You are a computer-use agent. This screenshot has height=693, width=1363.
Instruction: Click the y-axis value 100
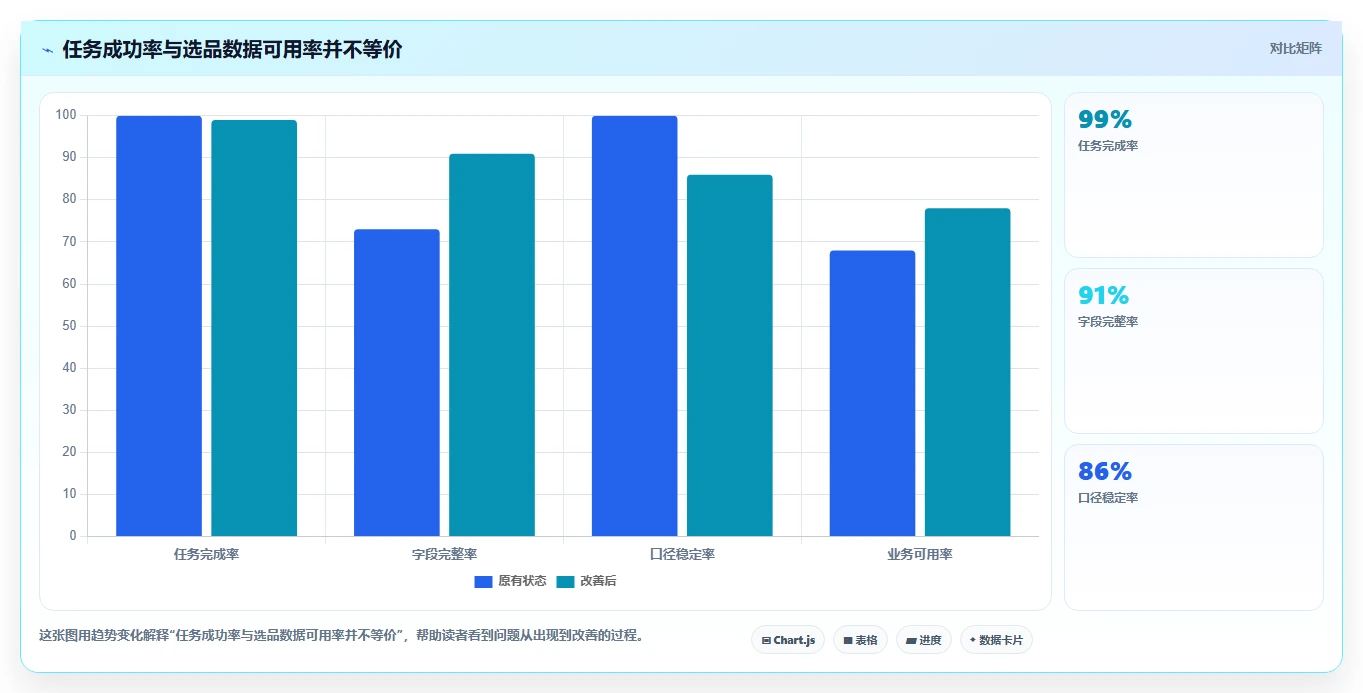tap(66, 115)
